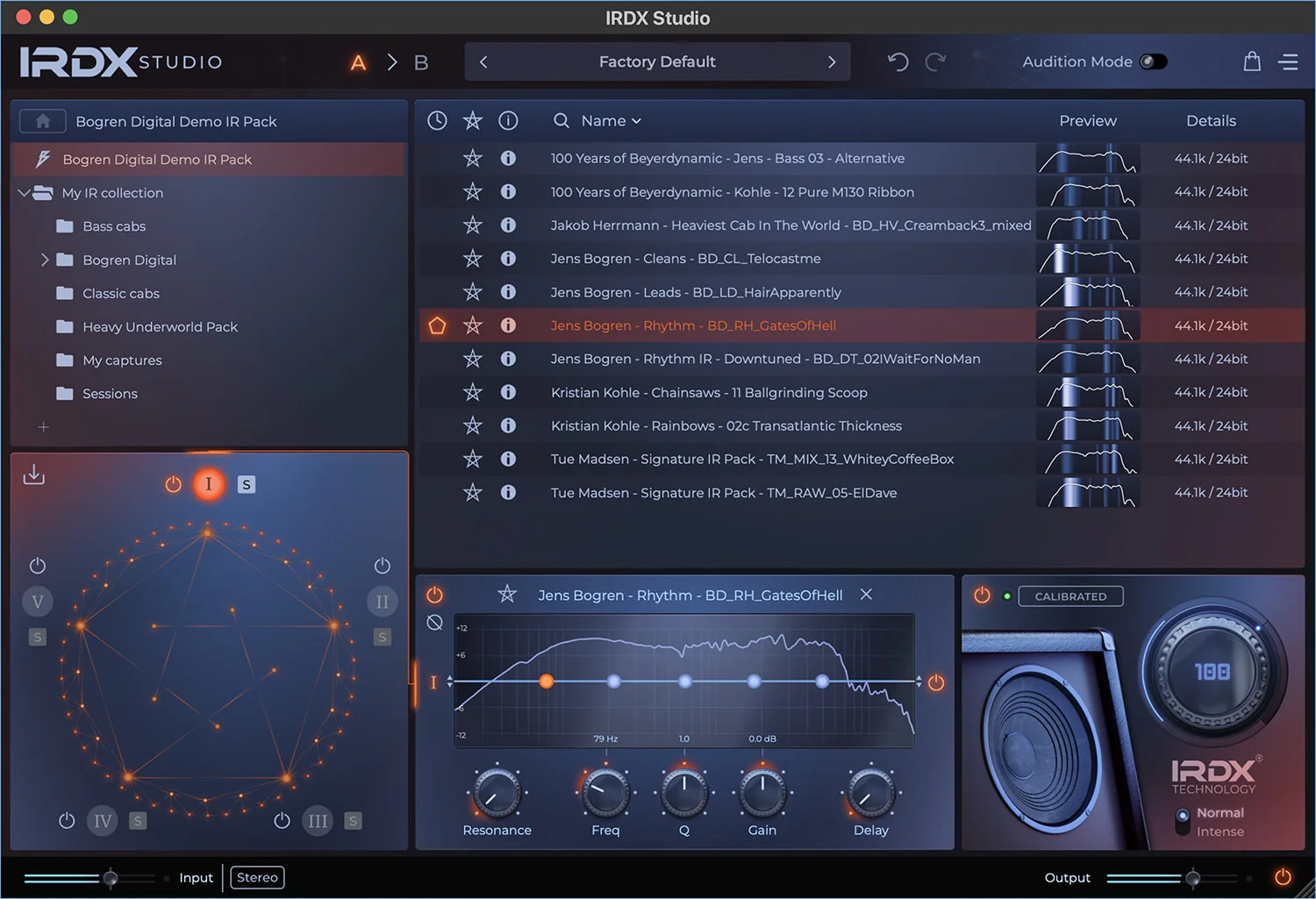Filter favorites with the header star icon
The height and width of the screenshot is (899, 1316).
[473, 121]
